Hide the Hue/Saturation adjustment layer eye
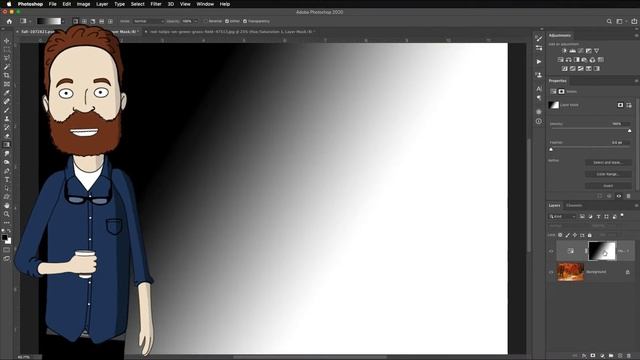This screenshot has height=360, width=640. (551, 251)
